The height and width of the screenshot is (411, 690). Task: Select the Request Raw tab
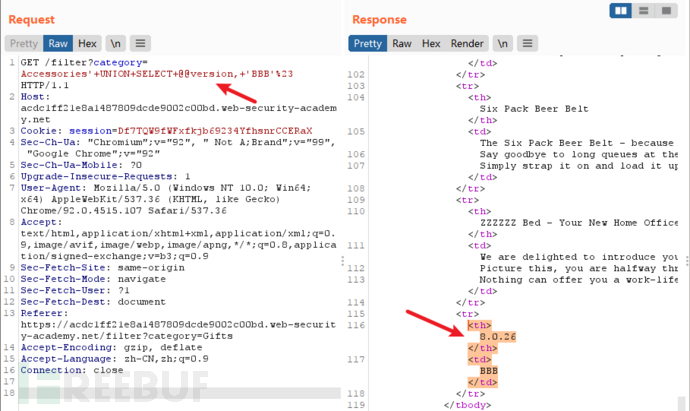click(58, 44)
